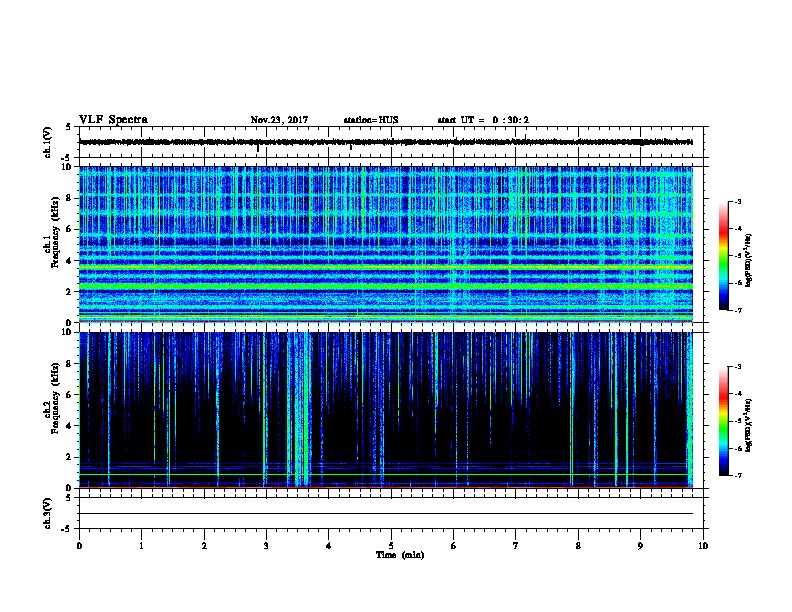
Task: Click time axis tick label "3"
Action: tap(266, 546)
